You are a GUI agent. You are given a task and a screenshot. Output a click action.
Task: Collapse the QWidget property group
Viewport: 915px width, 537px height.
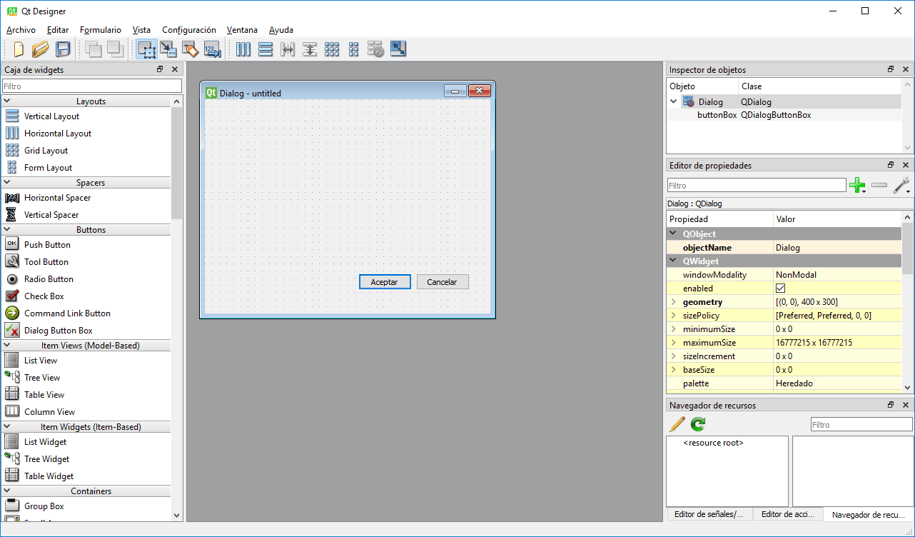[673, 261]
